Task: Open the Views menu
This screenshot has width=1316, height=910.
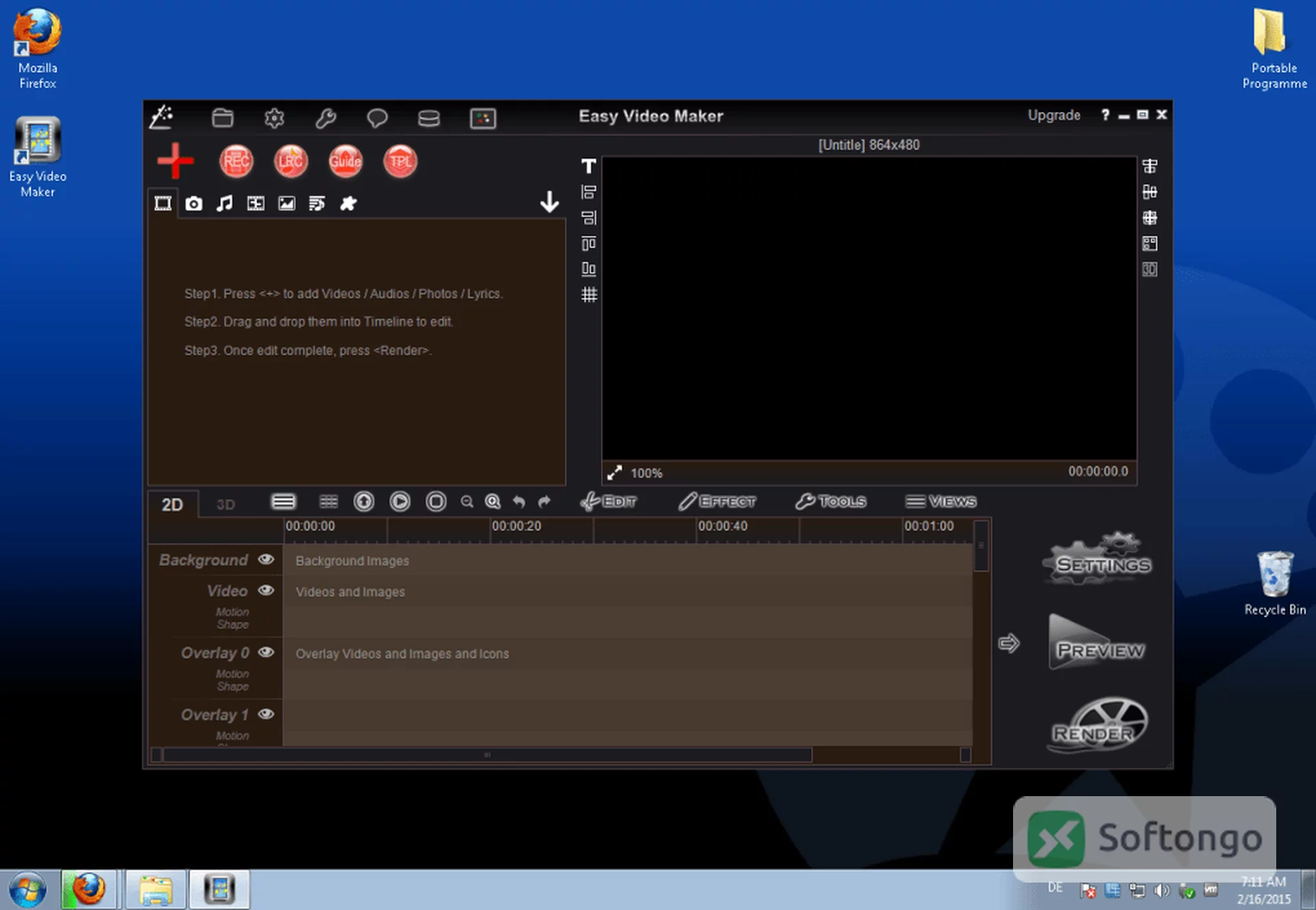Action: point(940,501)
